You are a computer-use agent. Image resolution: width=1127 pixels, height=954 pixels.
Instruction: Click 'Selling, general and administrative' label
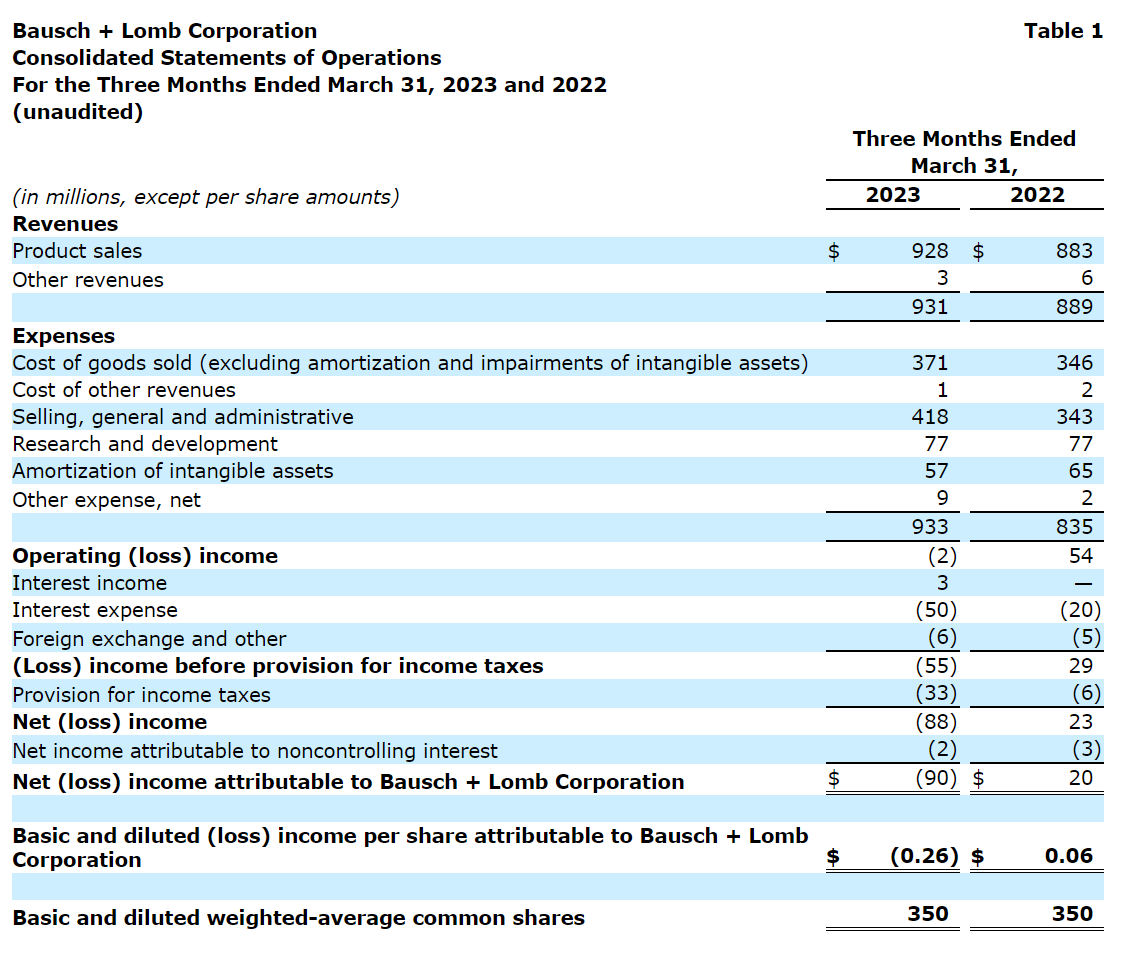click(x=183, y=417)
